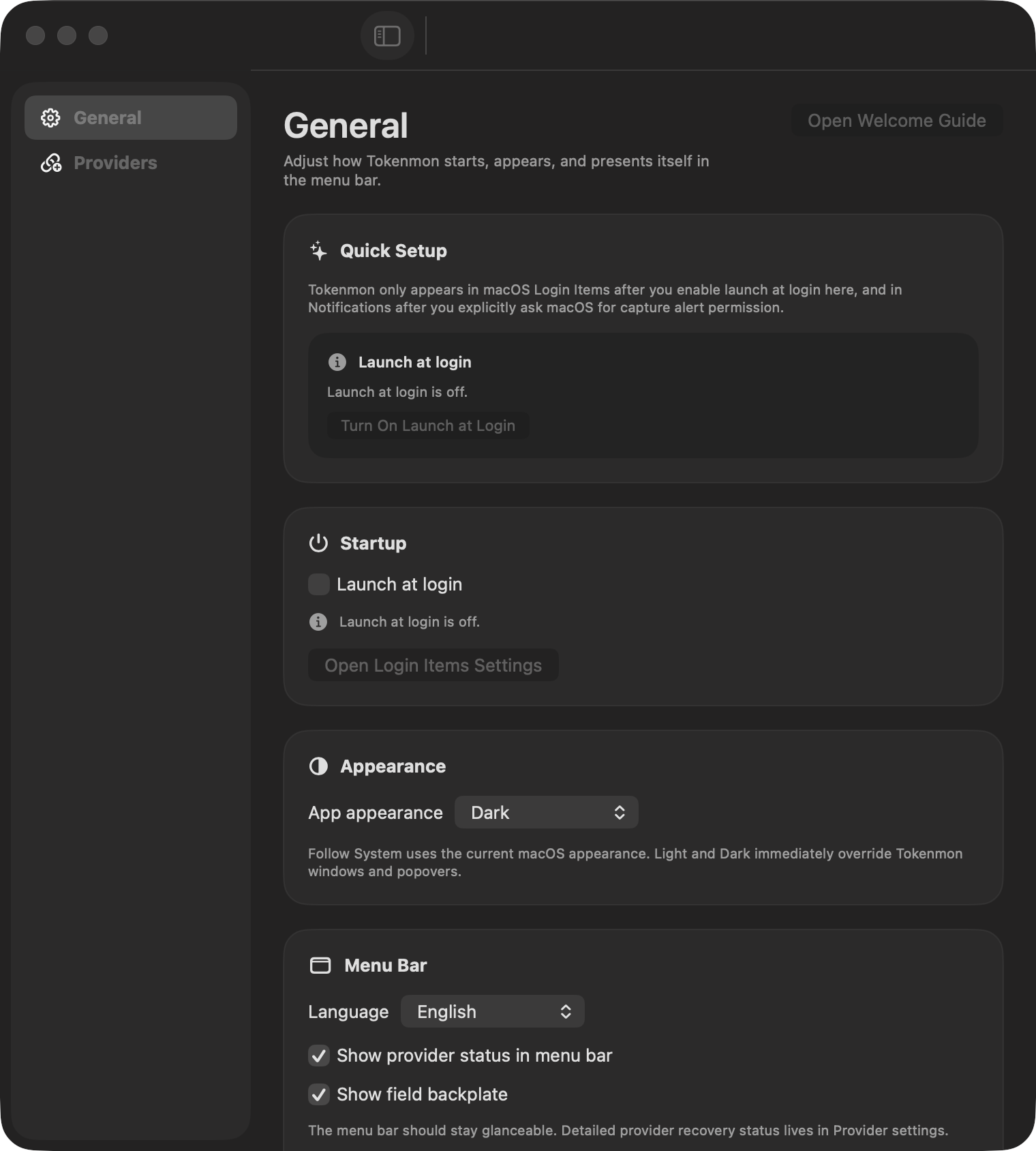The width and height of the screenshot is (1036, 1151).
Task: Uncheck Show provider status in menu bar
Action: click(x=319, y=1056)
